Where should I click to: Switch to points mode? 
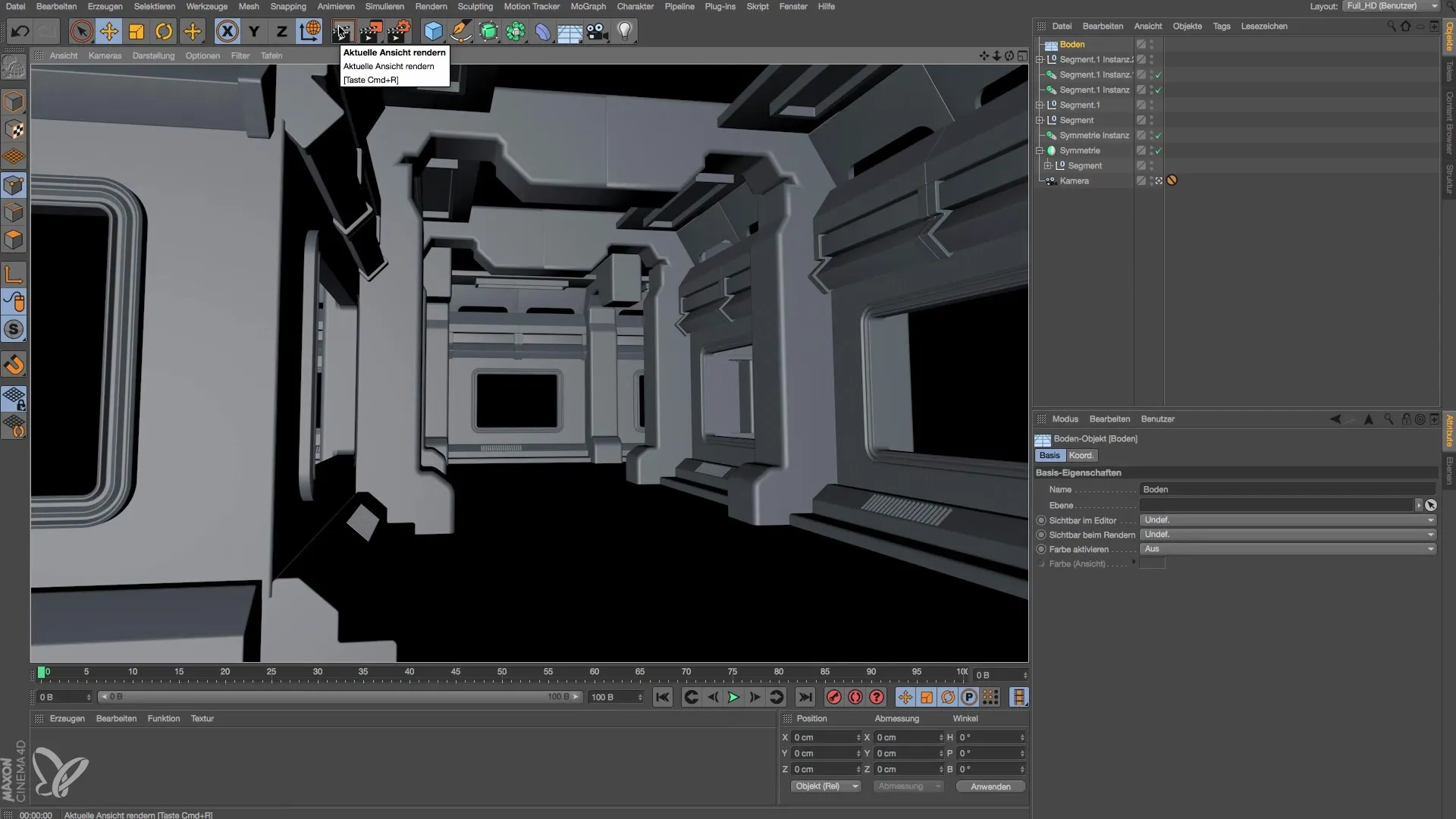tap(14, 185)
